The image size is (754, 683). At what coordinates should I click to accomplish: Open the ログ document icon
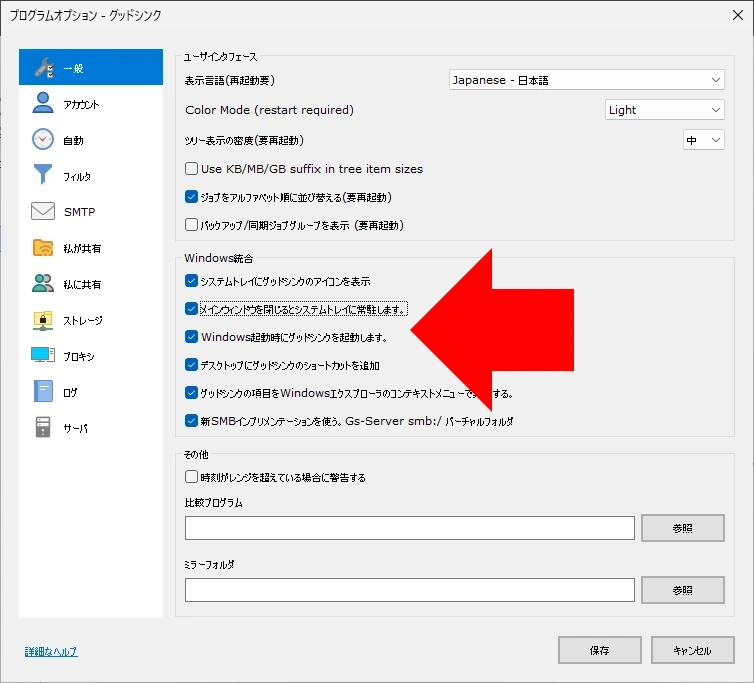[43, 392]
